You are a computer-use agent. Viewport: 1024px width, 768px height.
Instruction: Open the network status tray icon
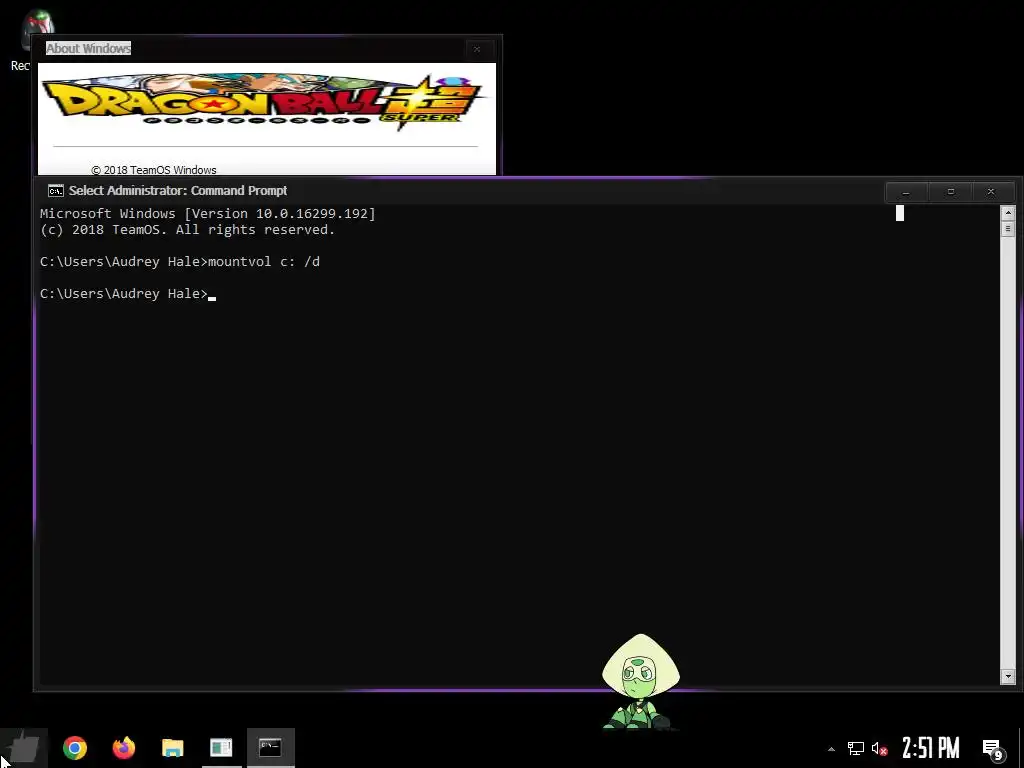856,748
